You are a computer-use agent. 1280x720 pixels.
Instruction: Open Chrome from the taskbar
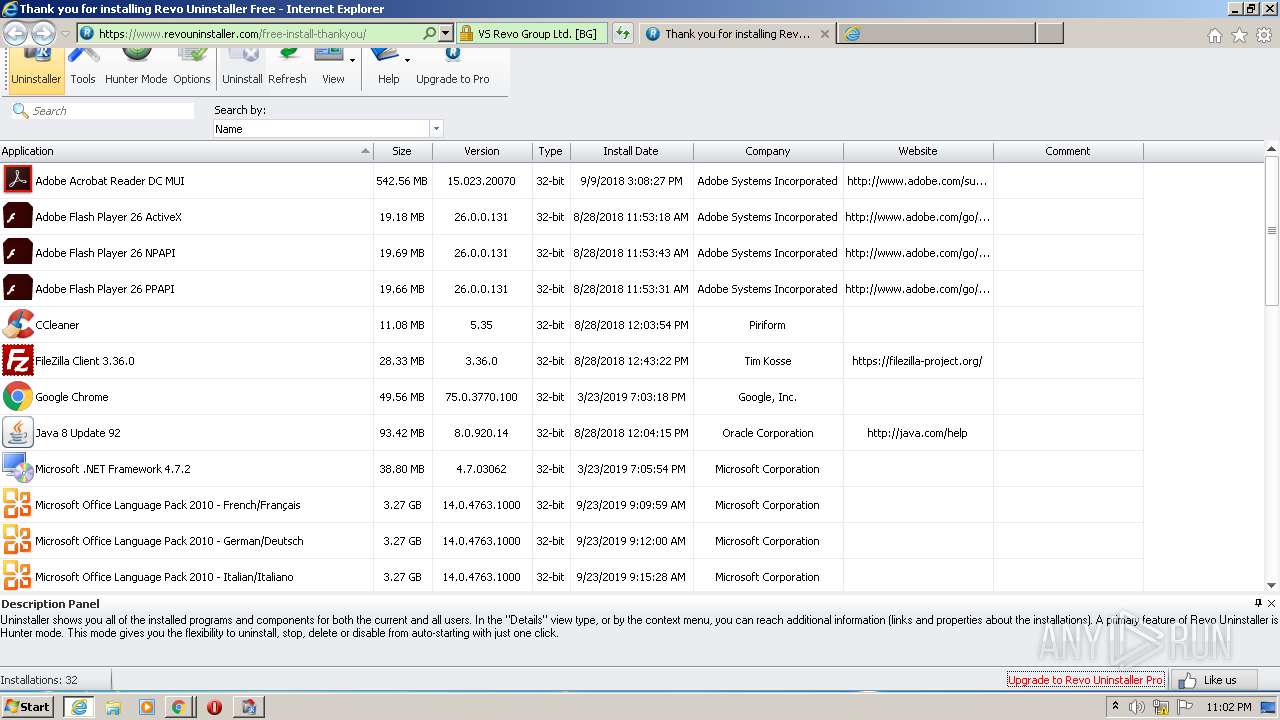[178, 707]
